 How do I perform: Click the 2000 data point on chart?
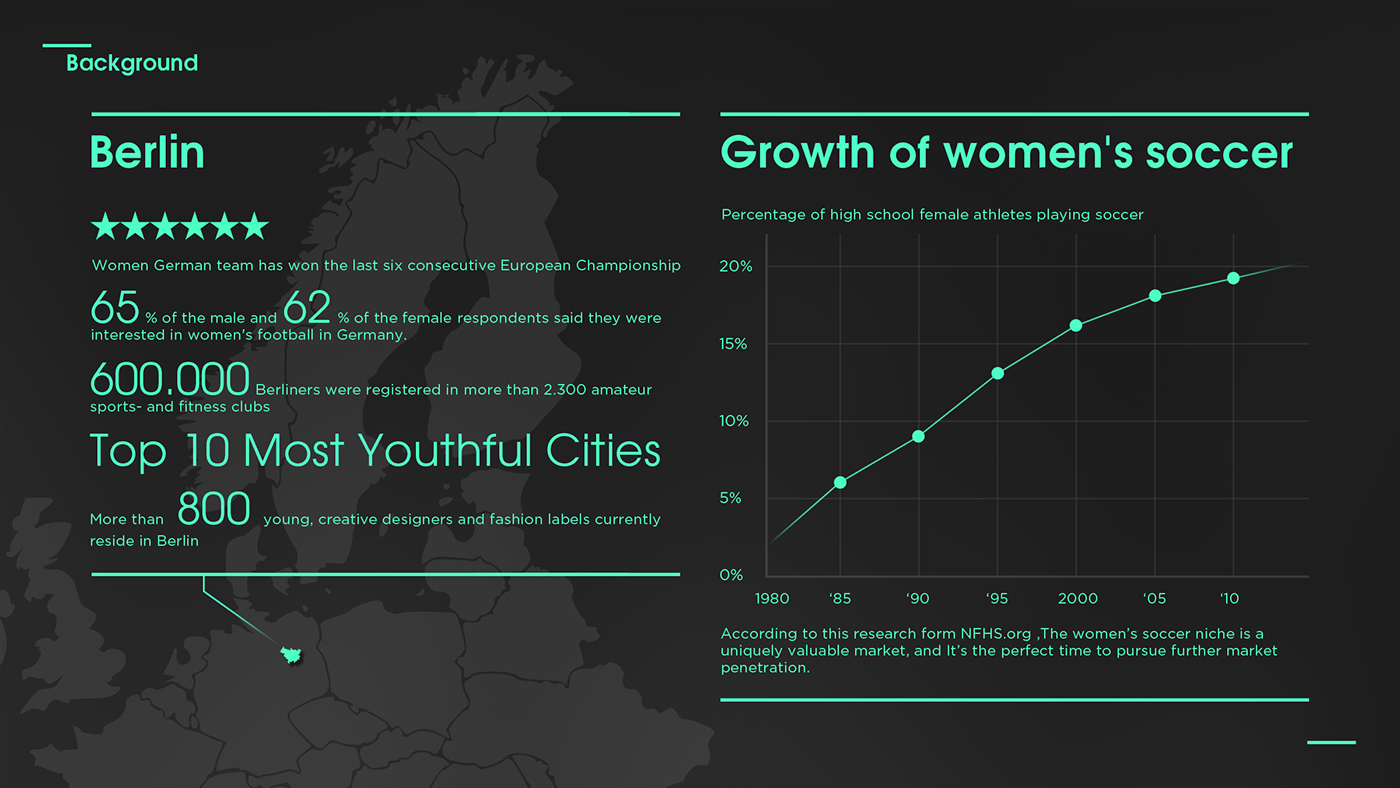pos(1076,325)
